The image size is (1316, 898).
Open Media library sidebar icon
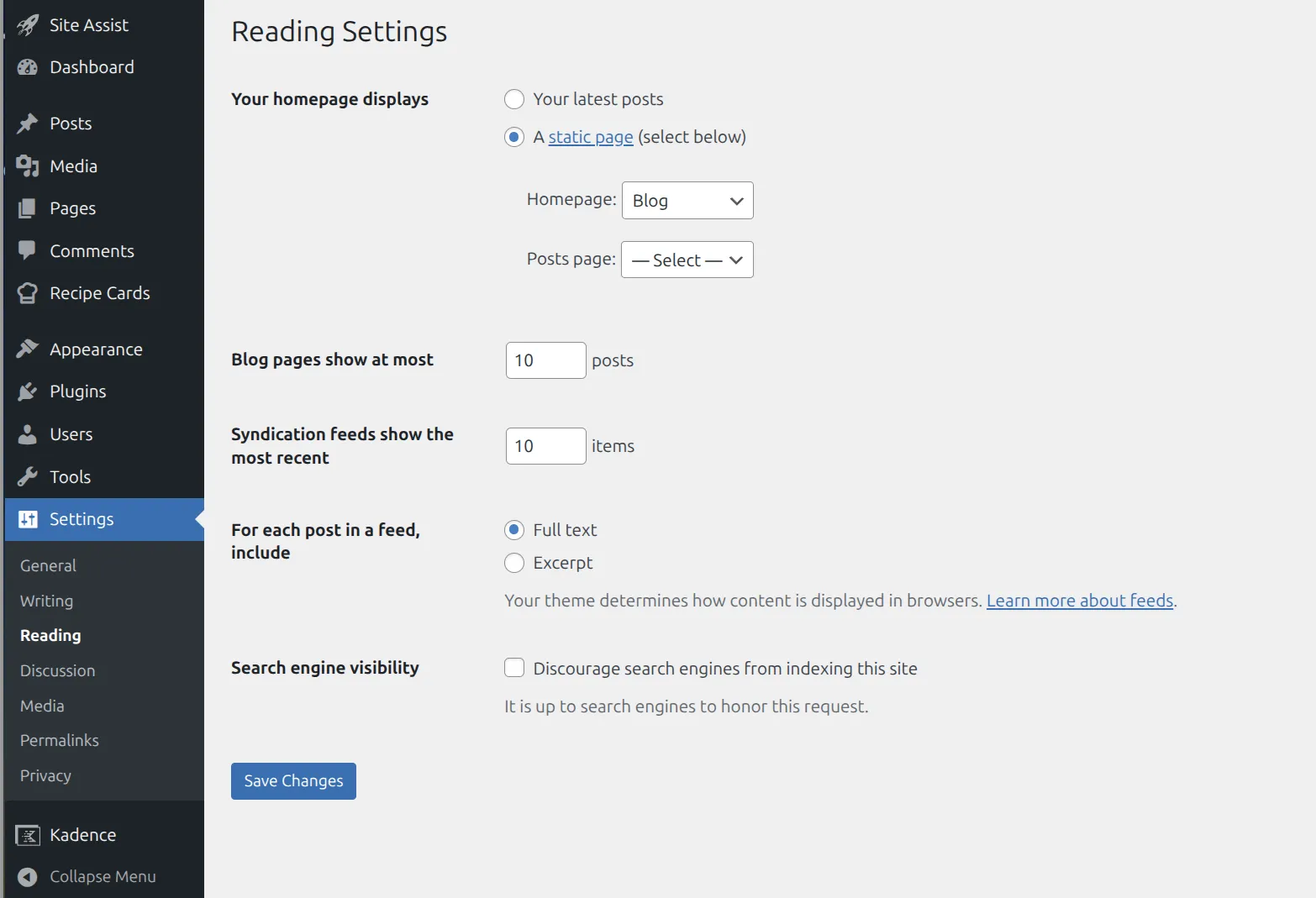coord(28,166)
